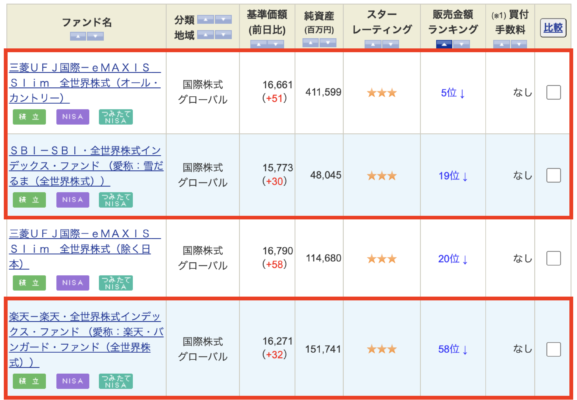577x400 pixels.
Task: Sort 基準価額 column in ascending order
Action: (x=259, y=44)
